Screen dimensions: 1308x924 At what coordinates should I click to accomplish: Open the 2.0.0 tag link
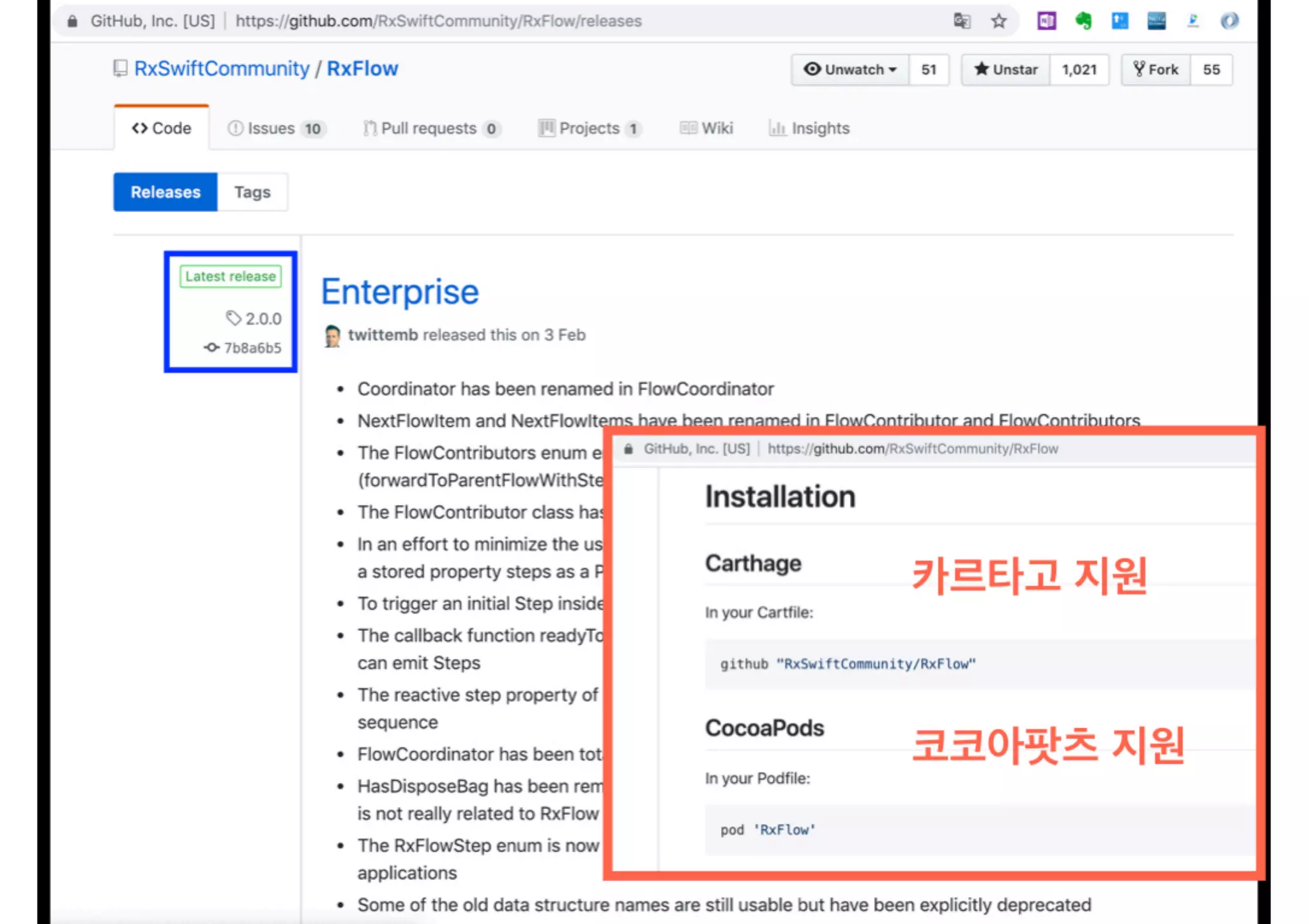[x=263, y=319]
